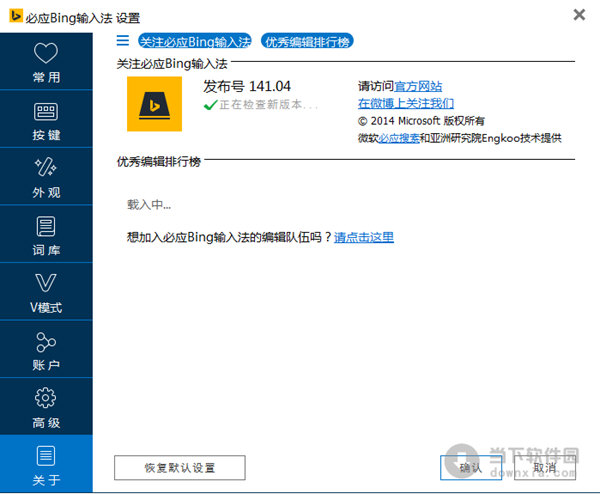Click the yellow Bing keyboard logo

[x=155, y=104]
